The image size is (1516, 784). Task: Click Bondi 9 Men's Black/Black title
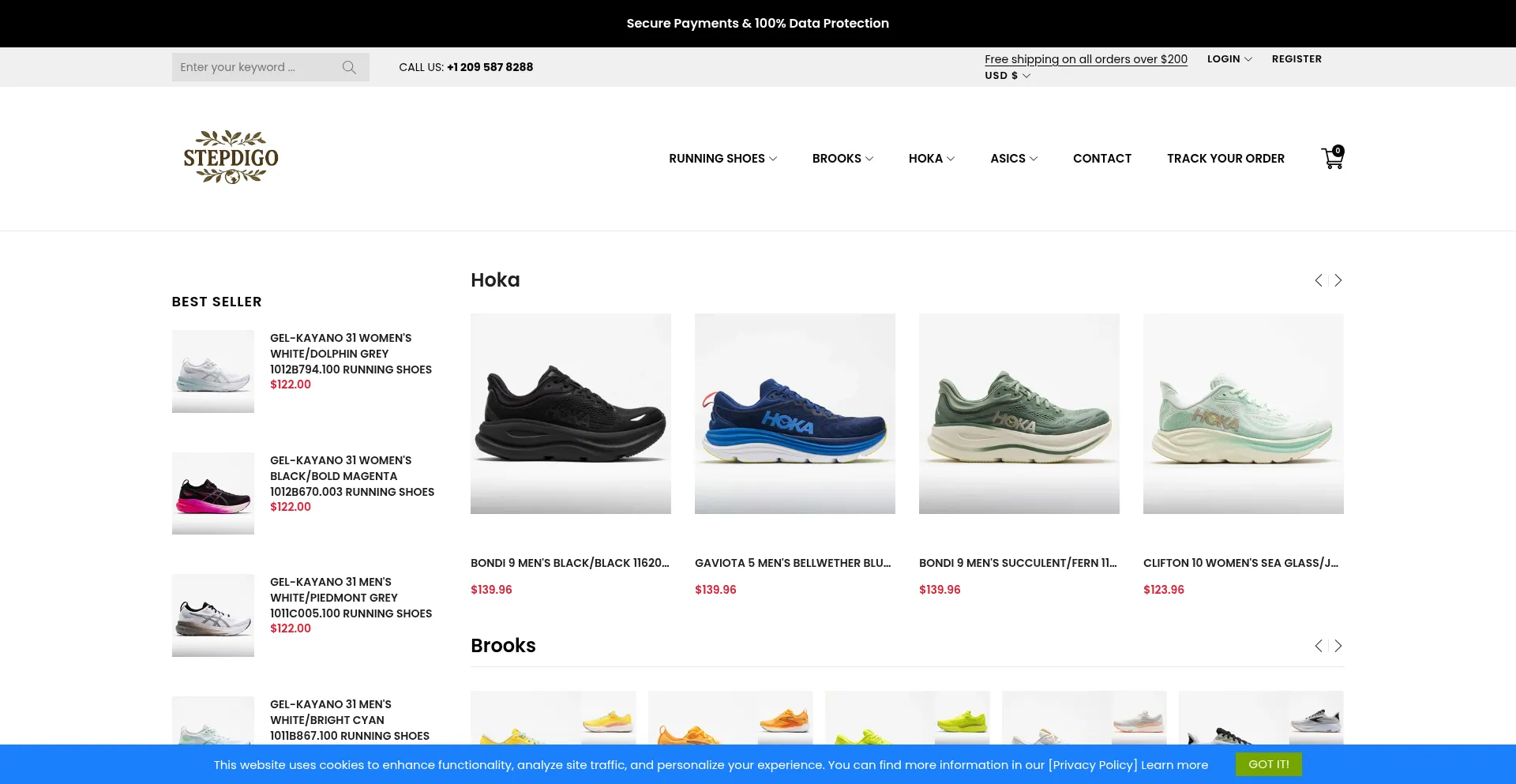click(x=570, y=563)
